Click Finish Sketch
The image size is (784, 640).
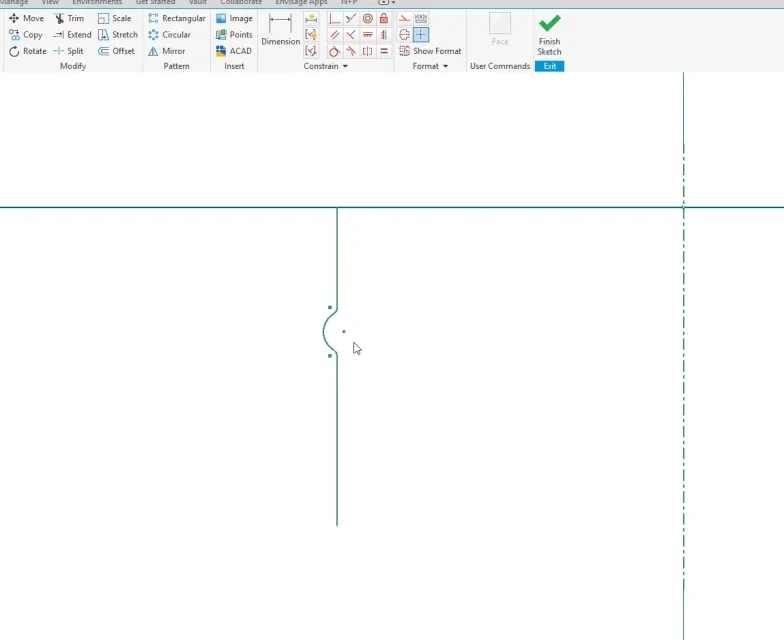tap(550, 34)
